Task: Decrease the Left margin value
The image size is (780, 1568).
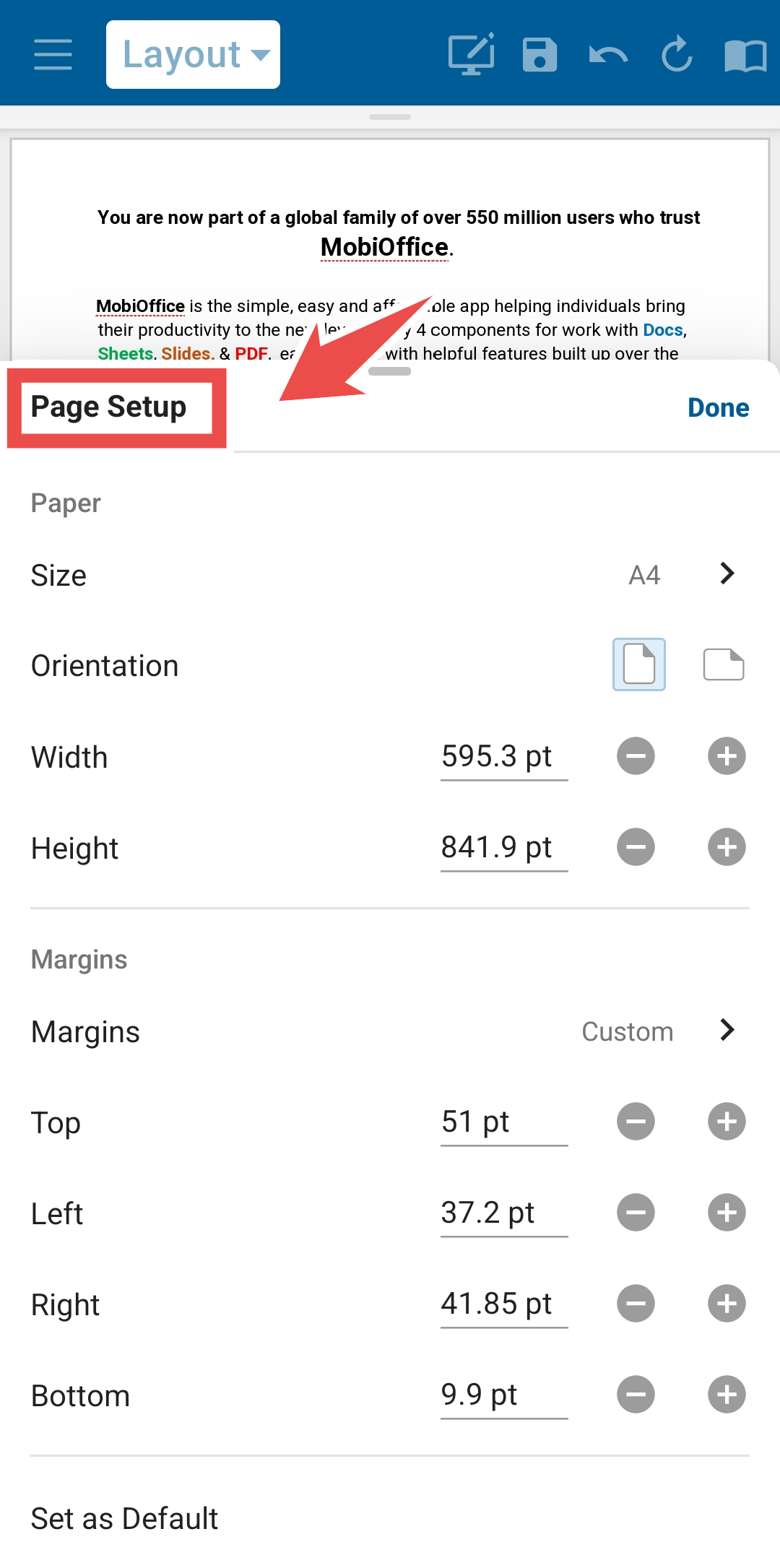Action: 636,1213
